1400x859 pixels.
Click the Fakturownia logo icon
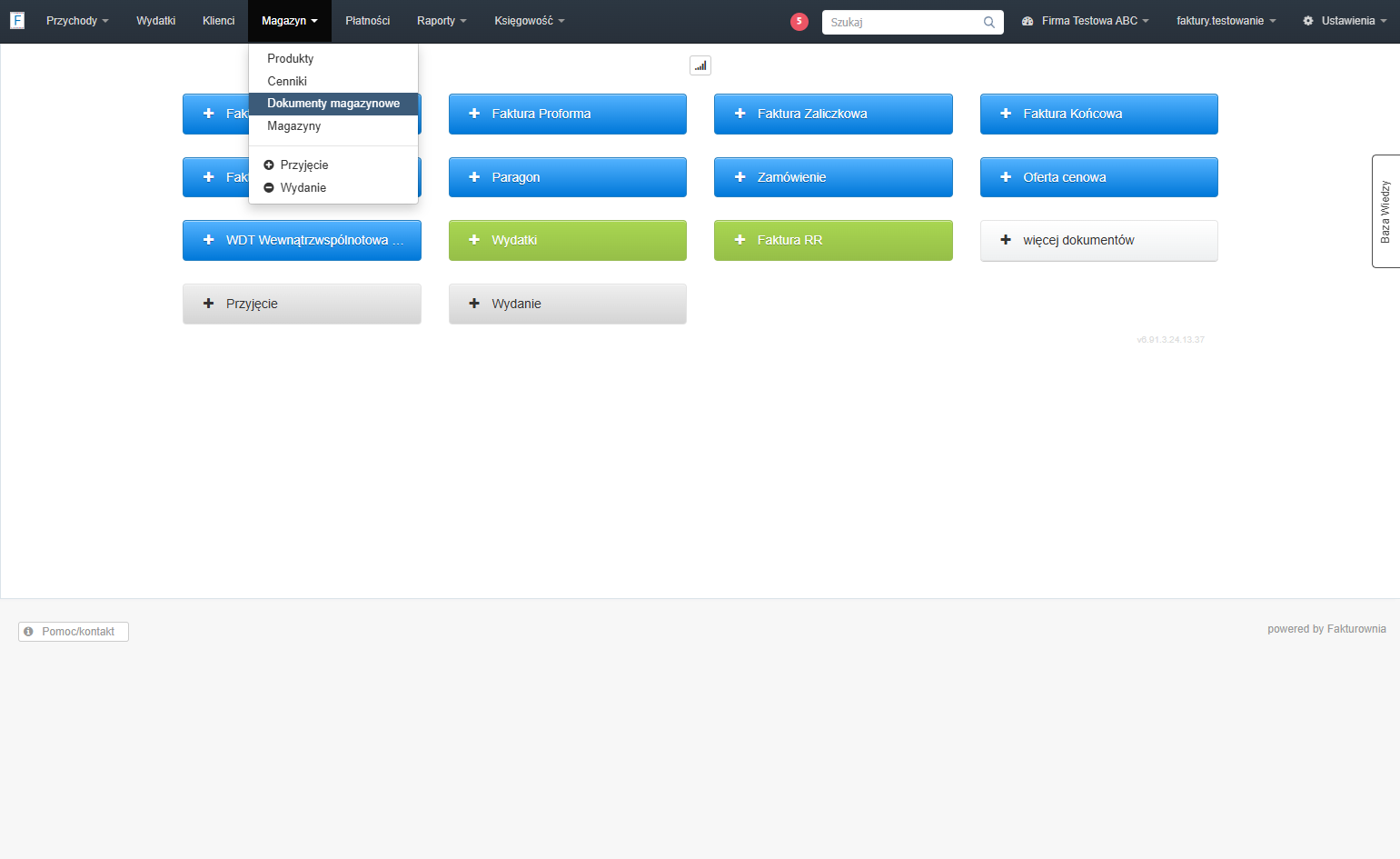coord(17,20)
